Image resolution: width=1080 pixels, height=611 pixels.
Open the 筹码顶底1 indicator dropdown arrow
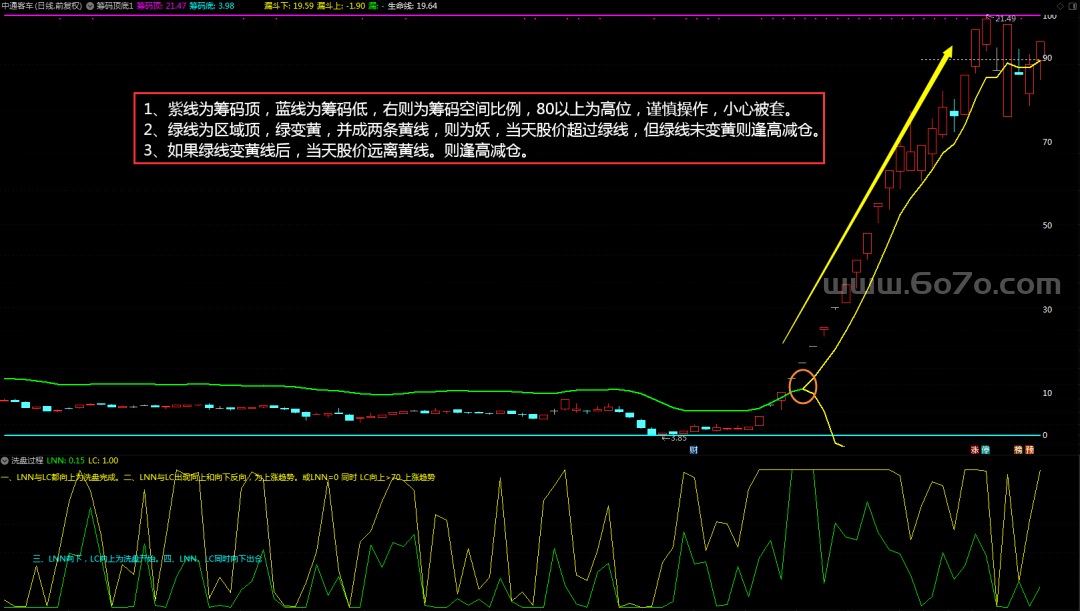click(90, 6)
